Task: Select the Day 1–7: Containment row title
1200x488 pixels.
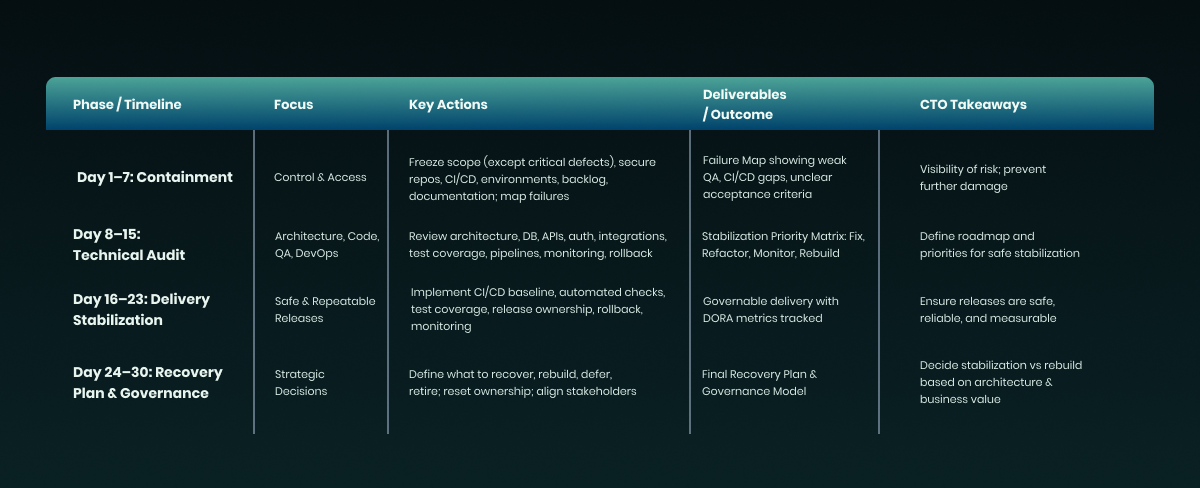Action: (x=155, y=177)
